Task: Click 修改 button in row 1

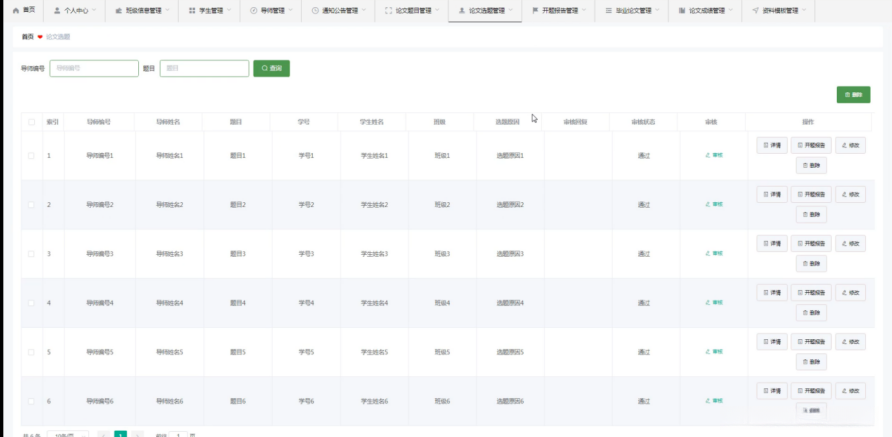Action: click(x=850, y=146)
